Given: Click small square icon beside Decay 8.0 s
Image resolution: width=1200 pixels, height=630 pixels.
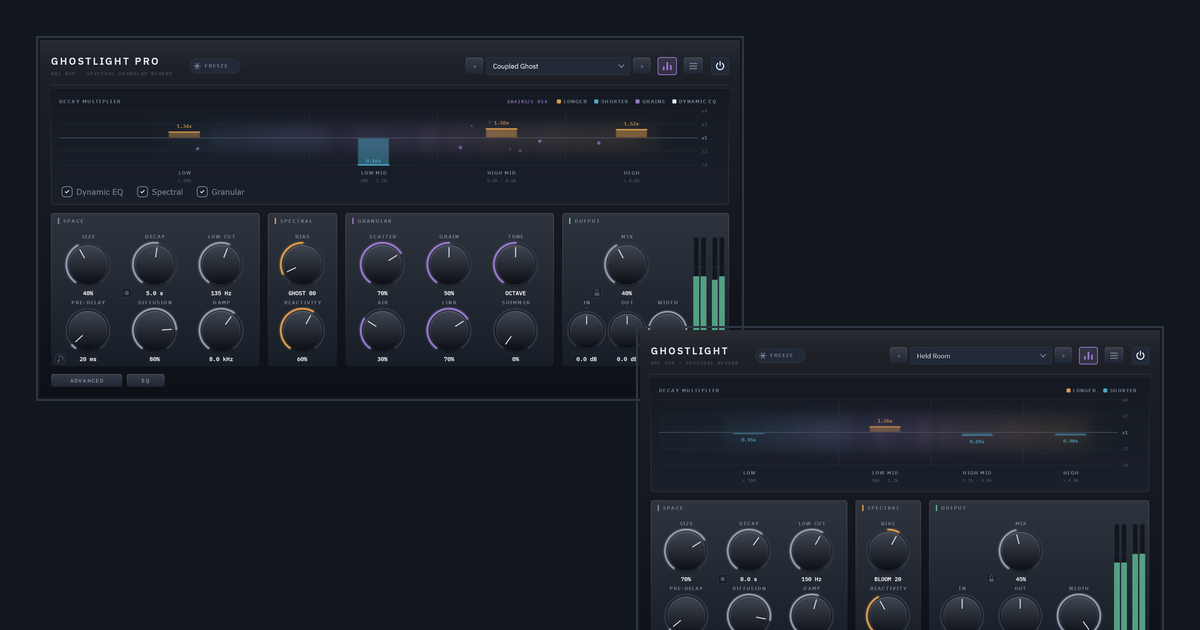Looking at the screenshot, I should pyautogui.click(x=722, y=578).
